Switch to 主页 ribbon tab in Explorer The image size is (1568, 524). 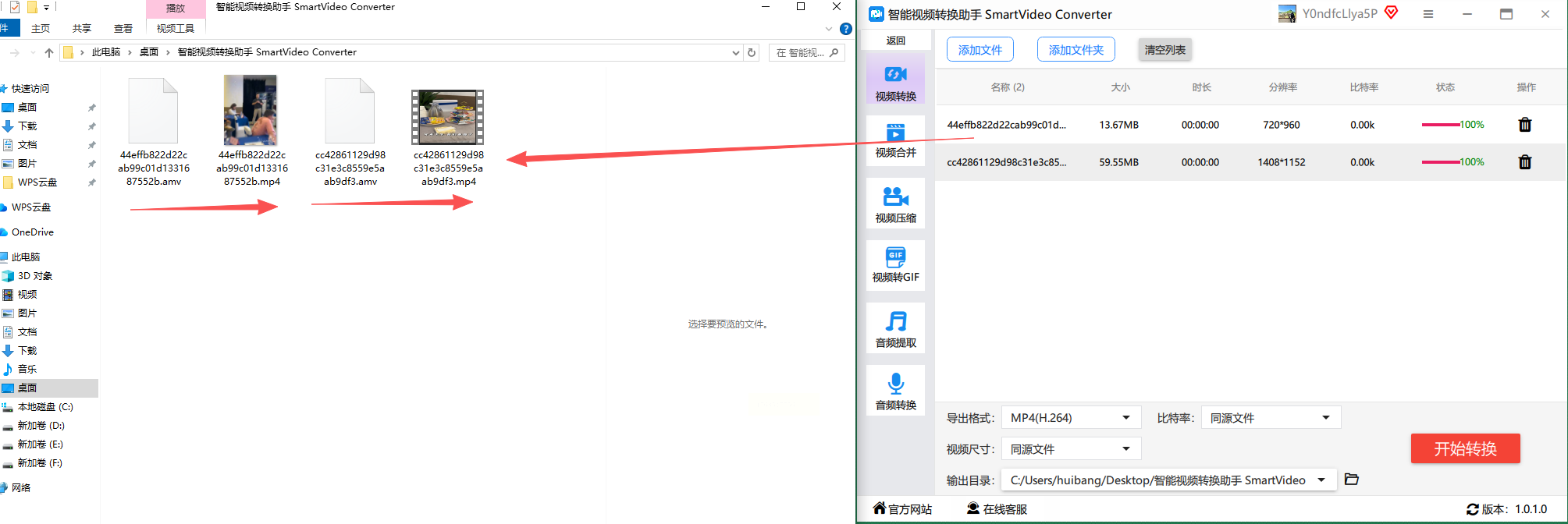click(41, 28)
